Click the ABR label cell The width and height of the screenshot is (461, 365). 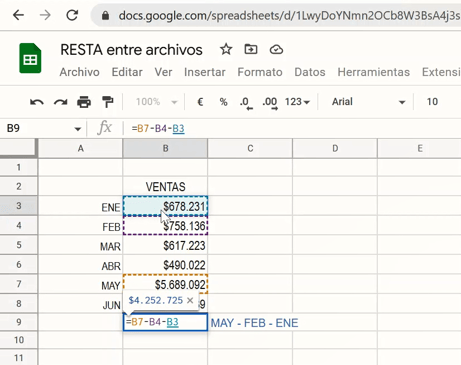click(80, 265)
